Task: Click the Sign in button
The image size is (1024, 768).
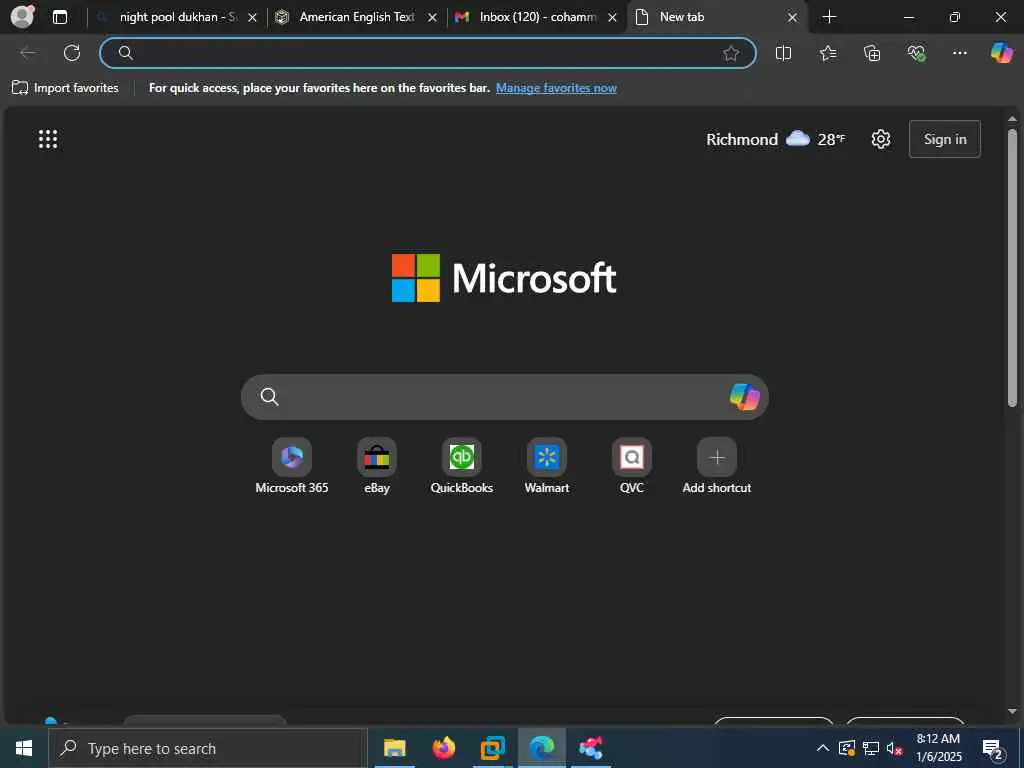Action: tap(944, 139)
